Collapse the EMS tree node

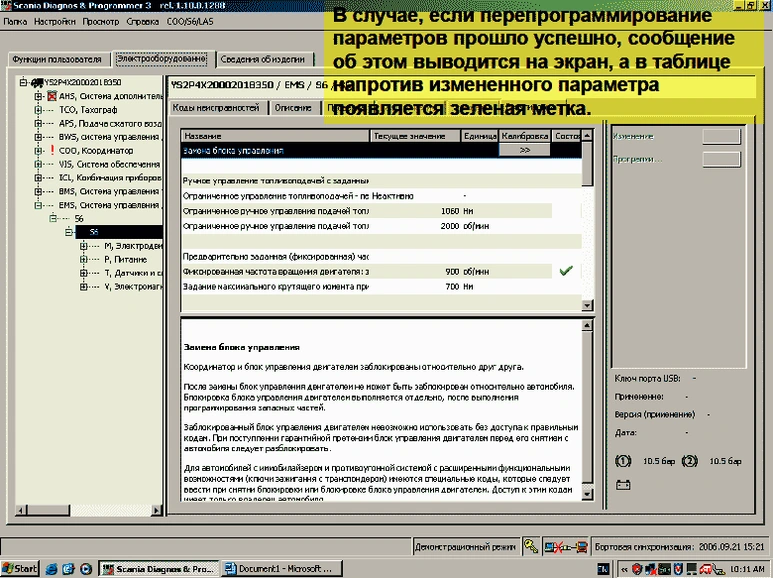[x=39, y=204]
